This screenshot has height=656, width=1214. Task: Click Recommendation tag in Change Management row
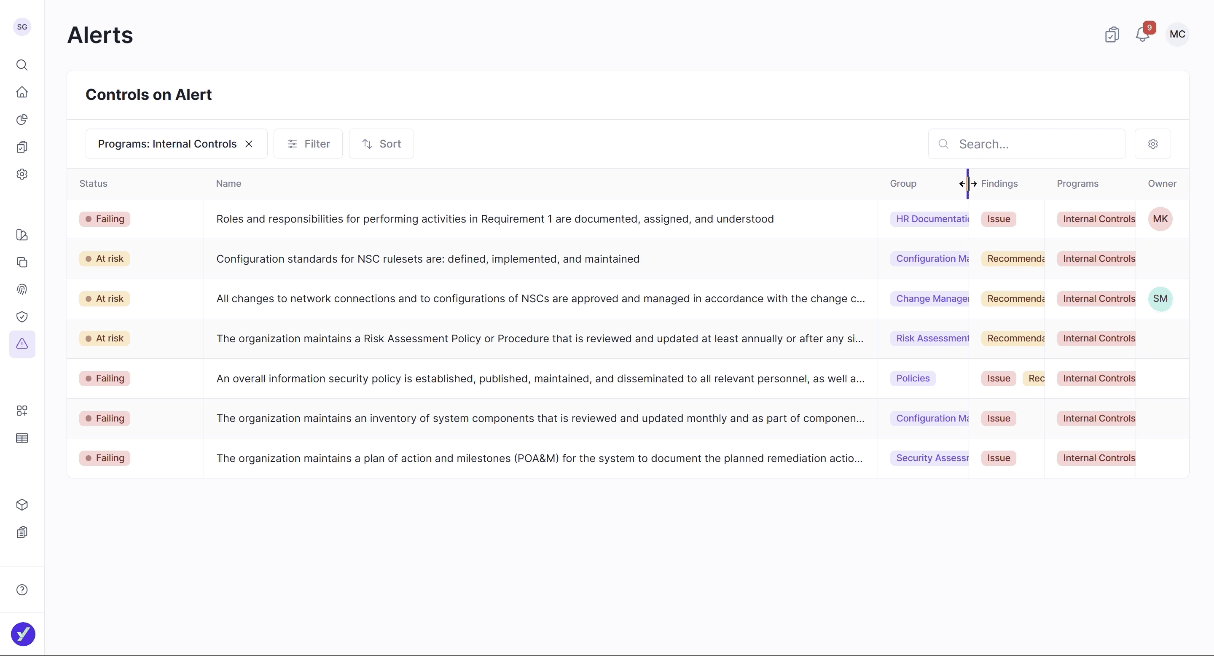click(x=1013, y=299)
